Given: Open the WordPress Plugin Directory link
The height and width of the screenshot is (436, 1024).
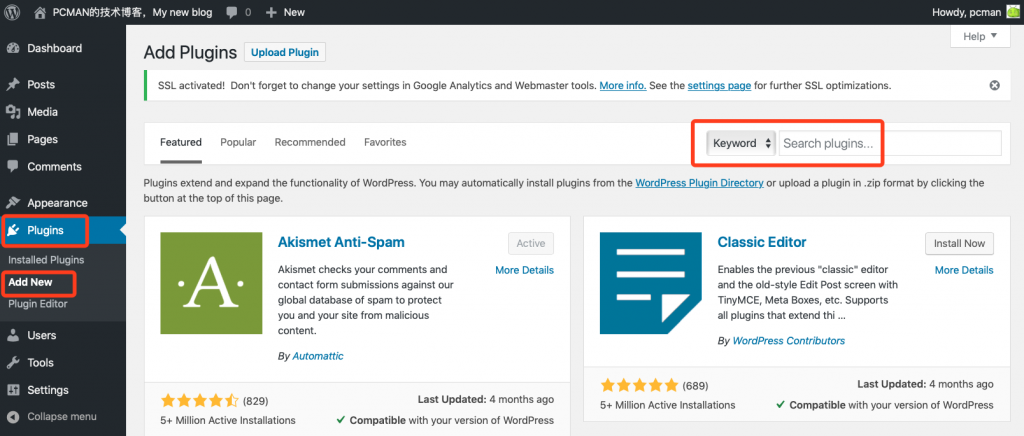Looking at the screenshot, I should tap(699, 183).
